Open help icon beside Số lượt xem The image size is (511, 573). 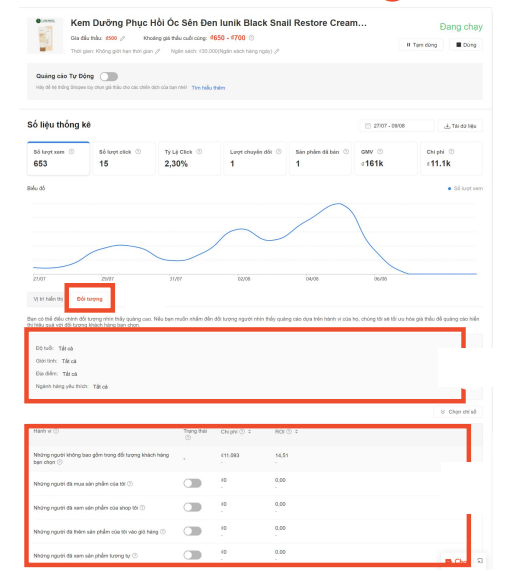(x=72, y=152)
